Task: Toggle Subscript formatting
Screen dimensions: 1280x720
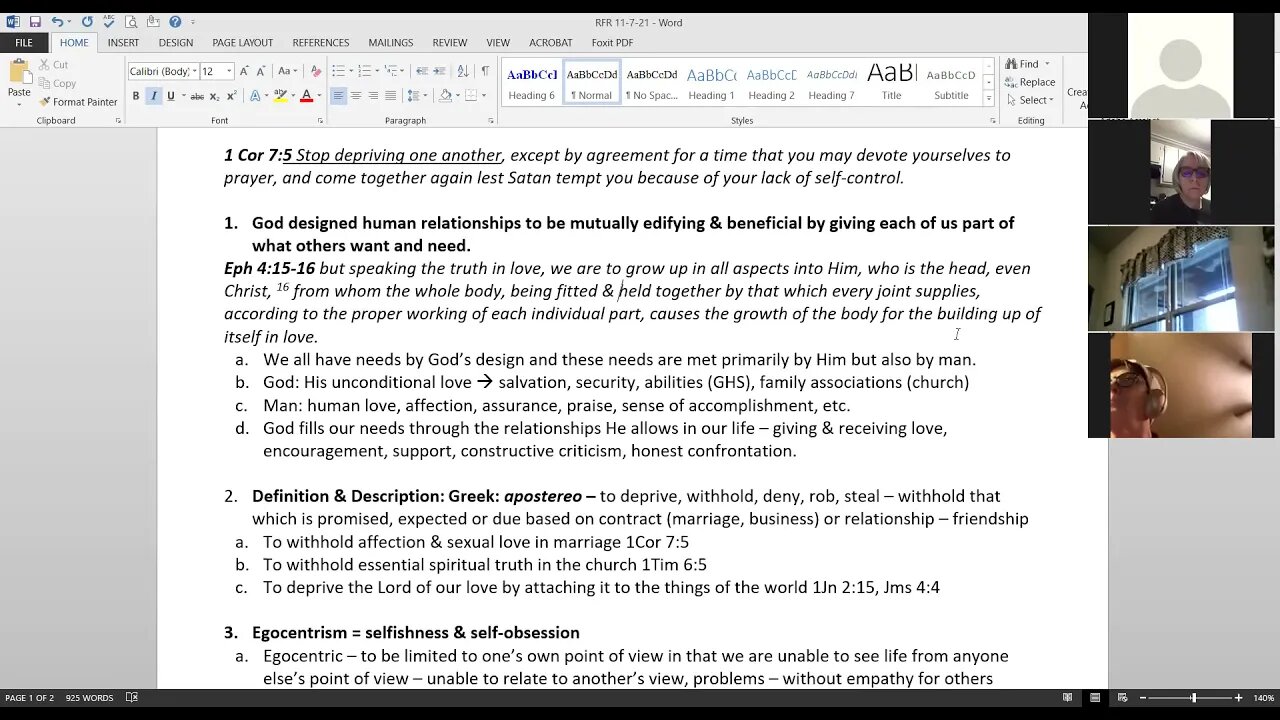Action: click(215, 96)
